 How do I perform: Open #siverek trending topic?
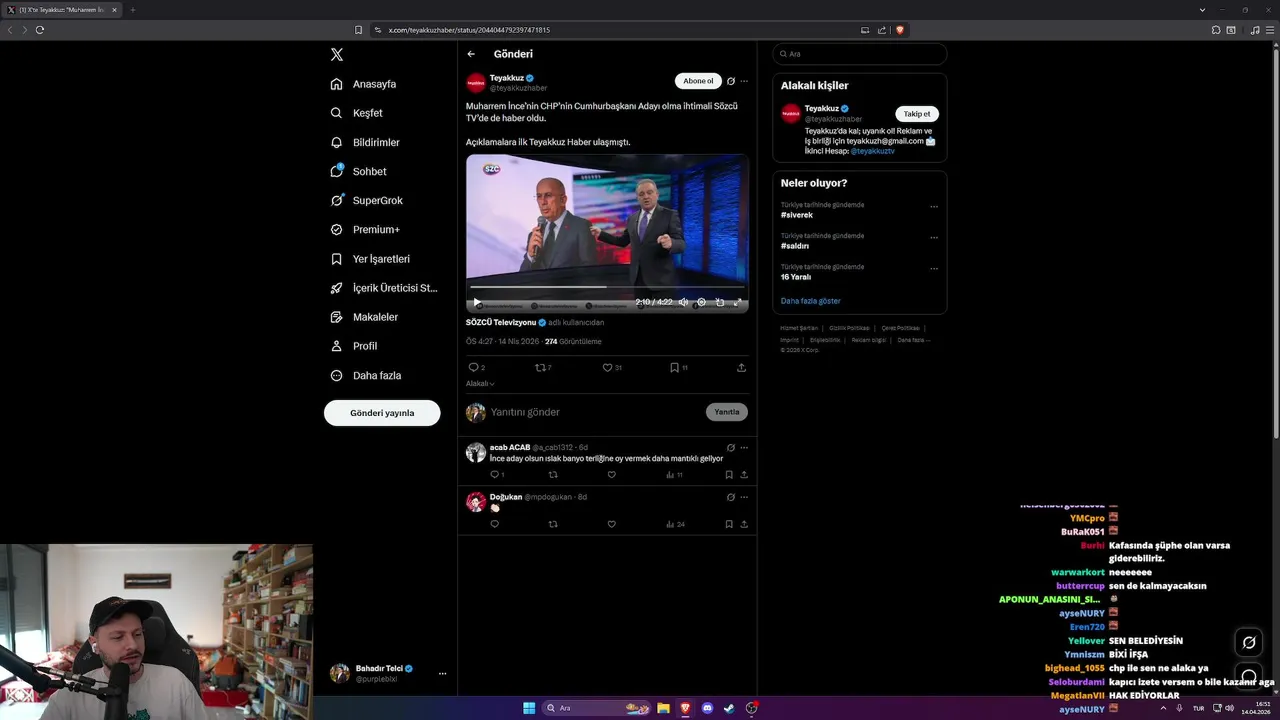797,215
